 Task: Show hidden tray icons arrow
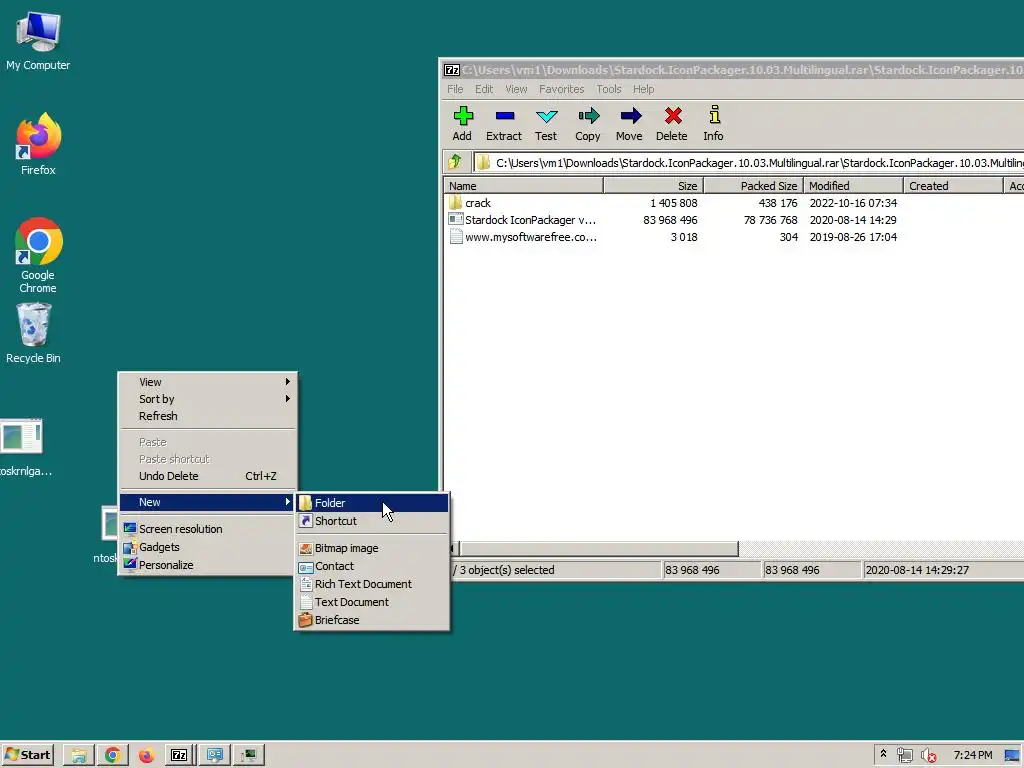[x=884, y=754]
